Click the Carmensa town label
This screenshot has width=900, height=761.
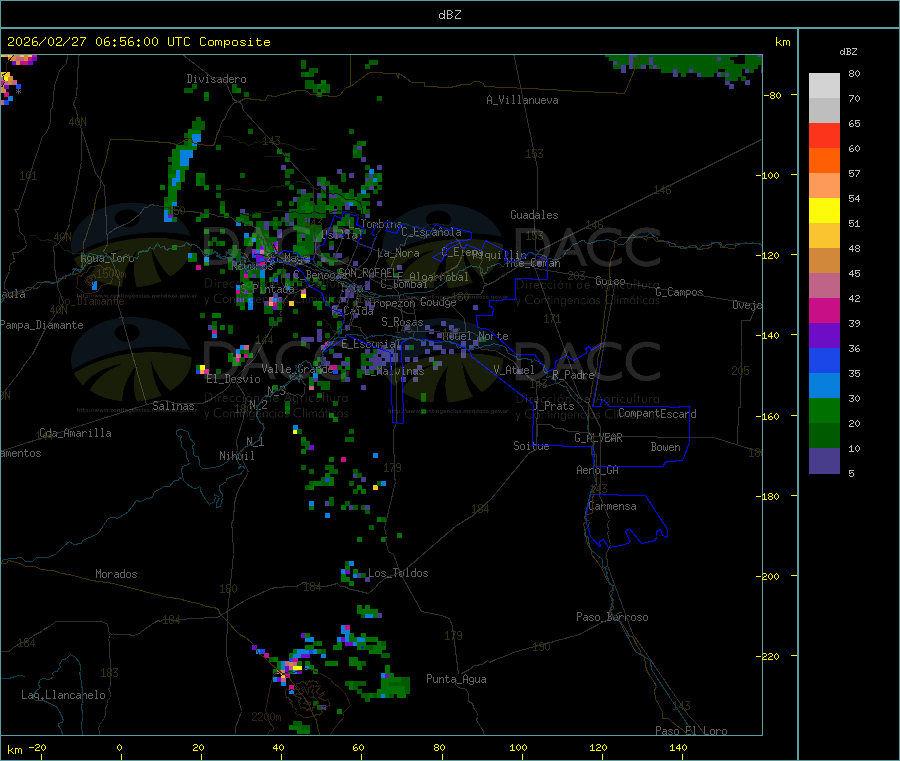coord(612,506)
